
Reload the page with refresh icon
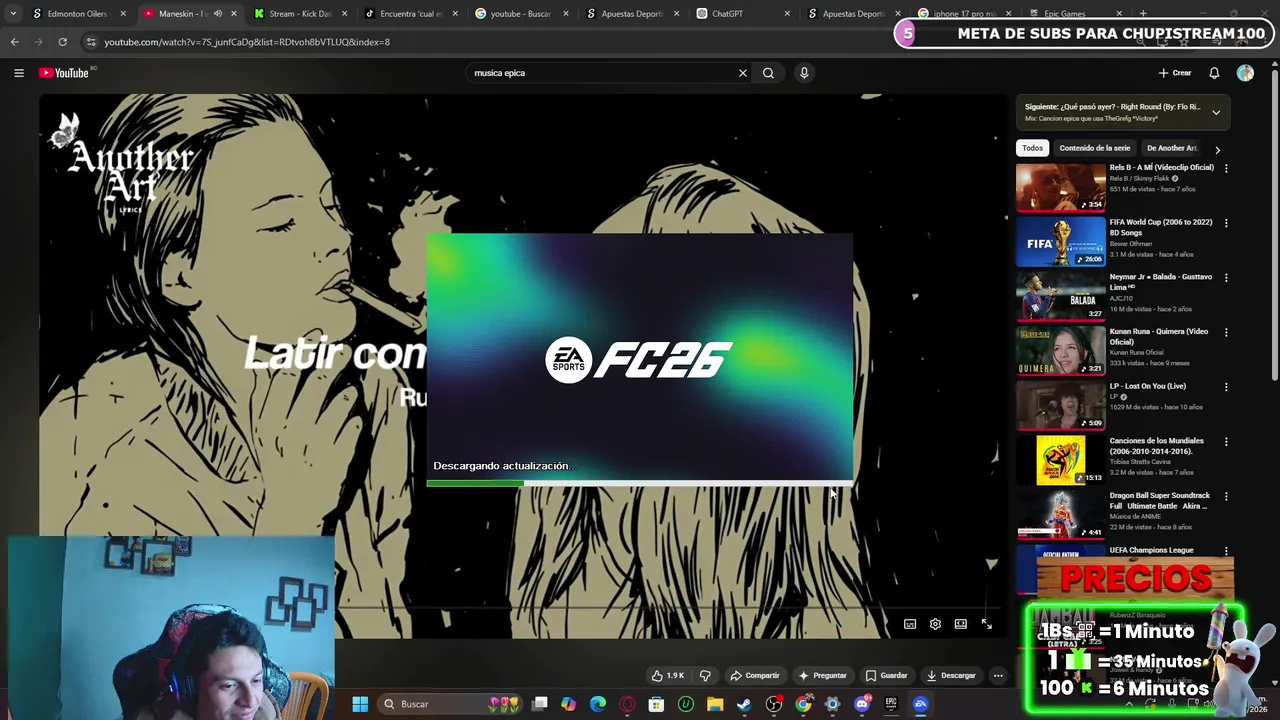click(62, 42)
